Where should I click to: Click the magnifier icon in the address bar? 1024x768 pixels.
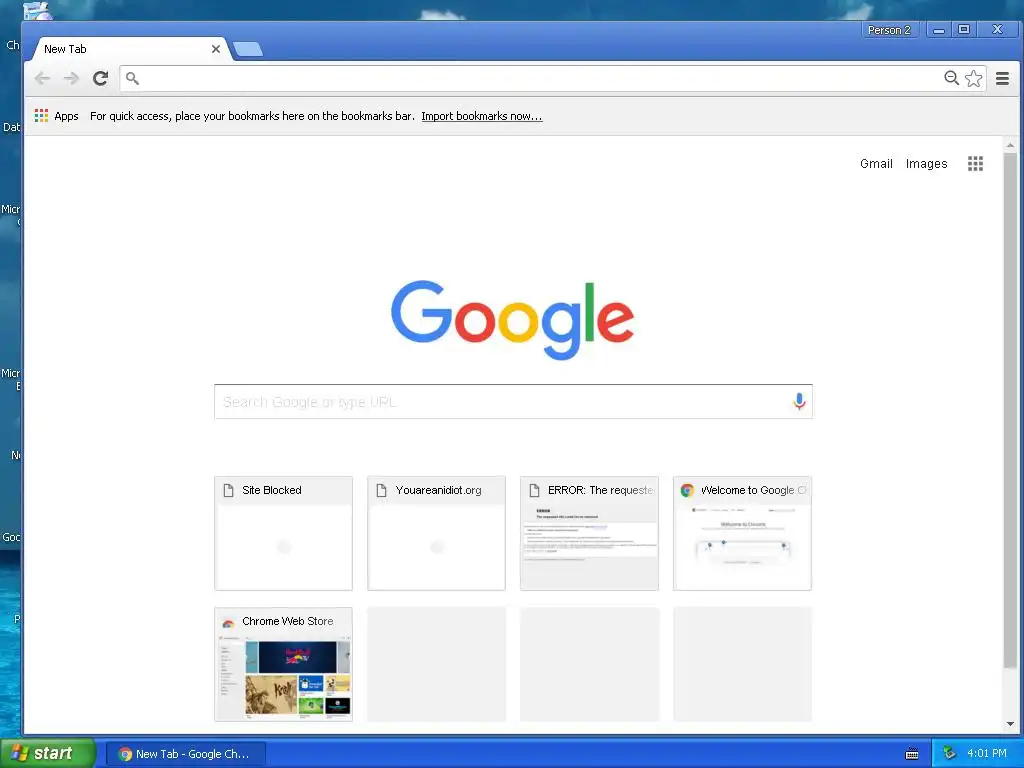coord(133,78)
